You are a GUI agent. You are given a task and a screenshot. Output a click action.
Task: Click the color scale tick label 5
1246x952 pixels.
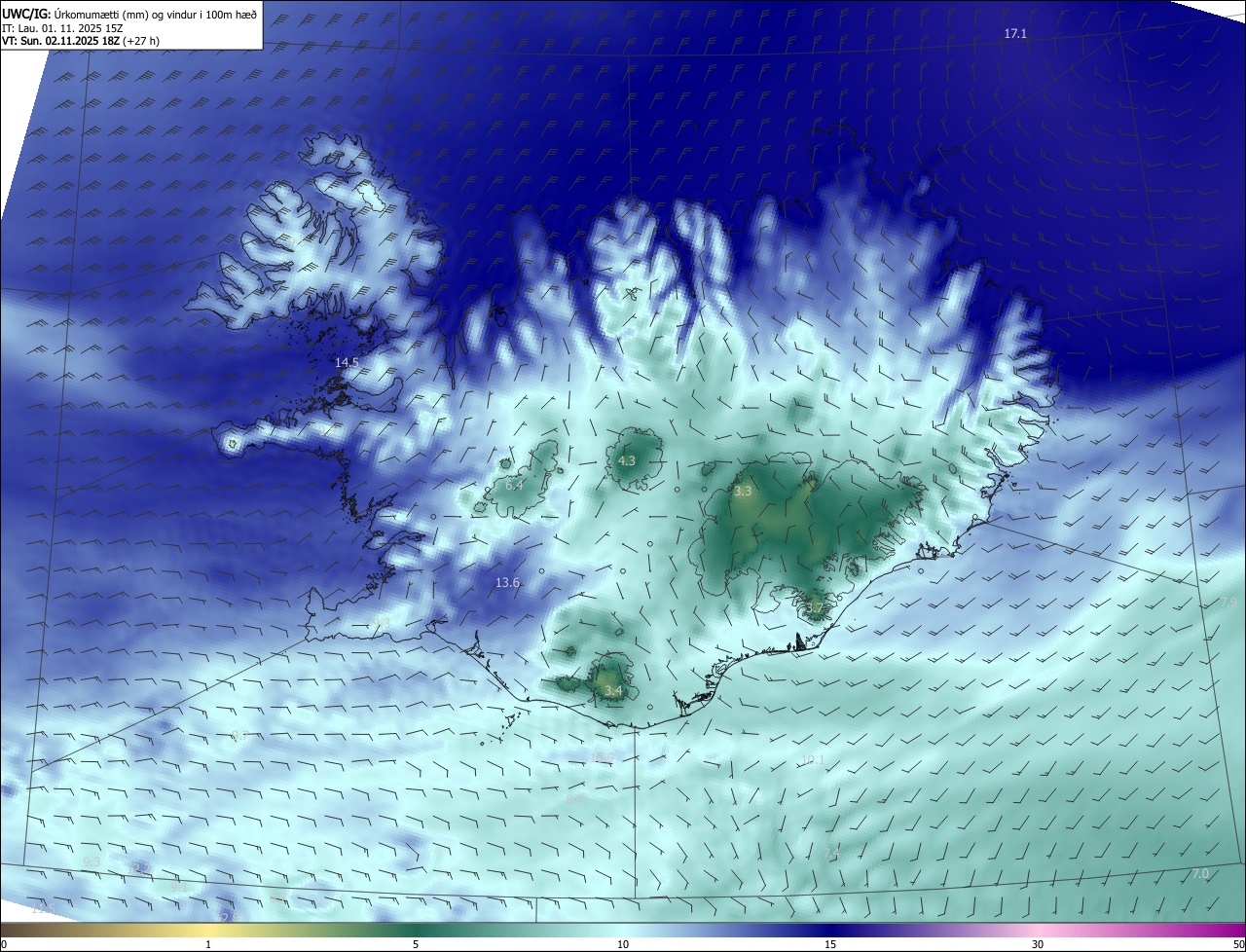pyautogui.click(x=416, y=944)
